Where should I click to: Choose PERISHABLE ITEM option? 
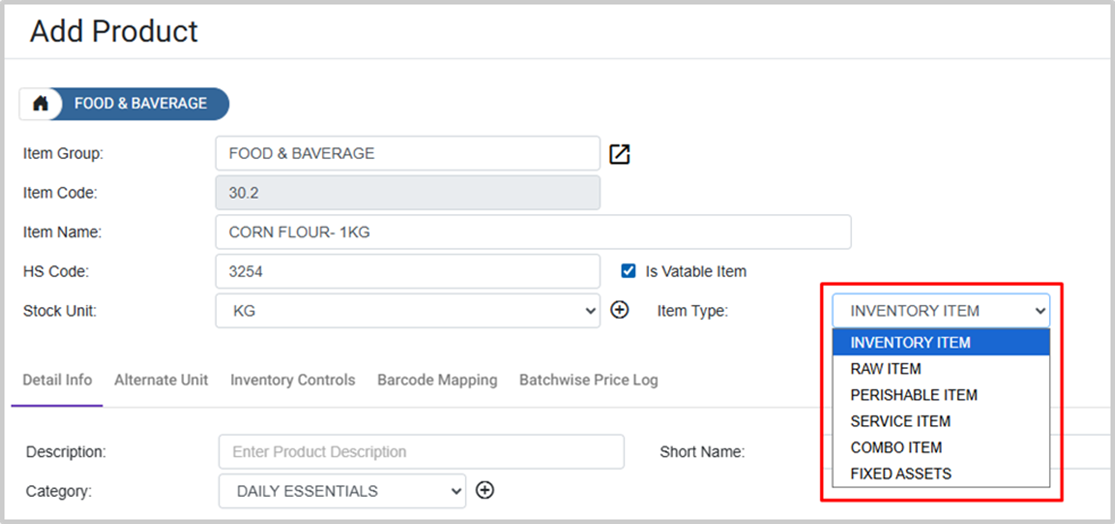(x=914, y=395)
